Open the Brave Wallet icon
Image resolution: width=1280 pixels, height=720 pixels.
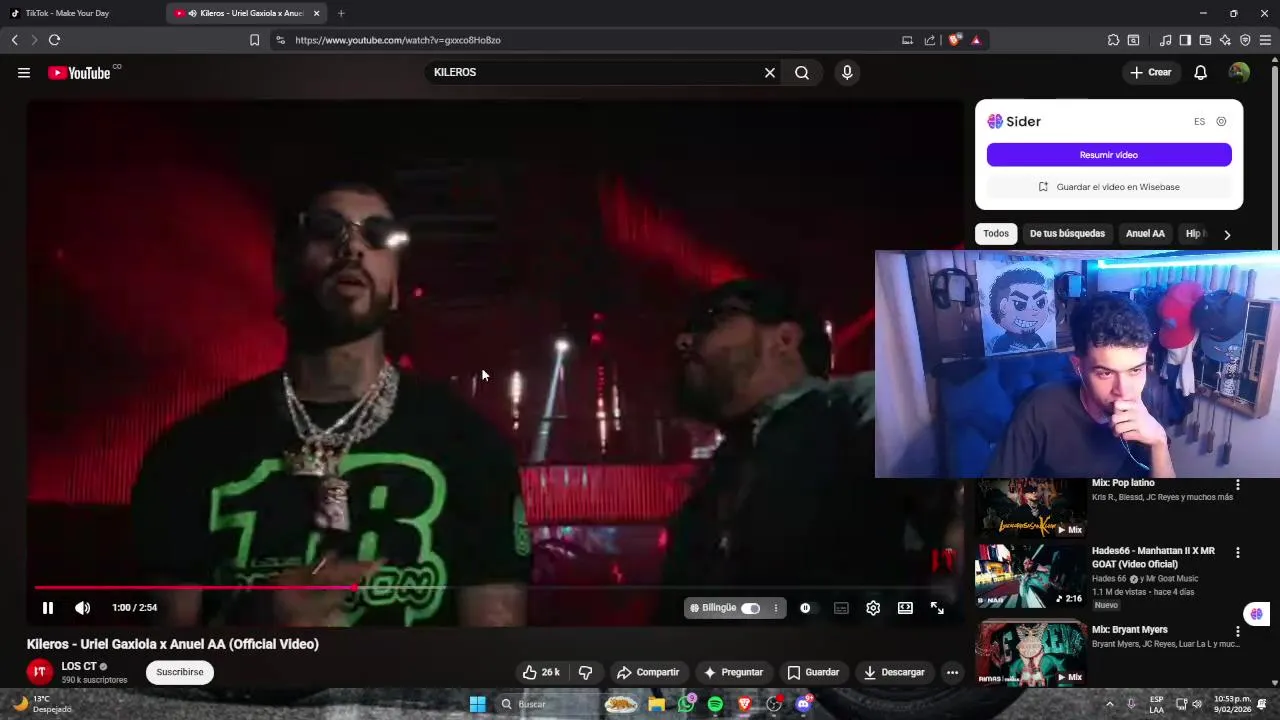click(x=1205, y=40)
